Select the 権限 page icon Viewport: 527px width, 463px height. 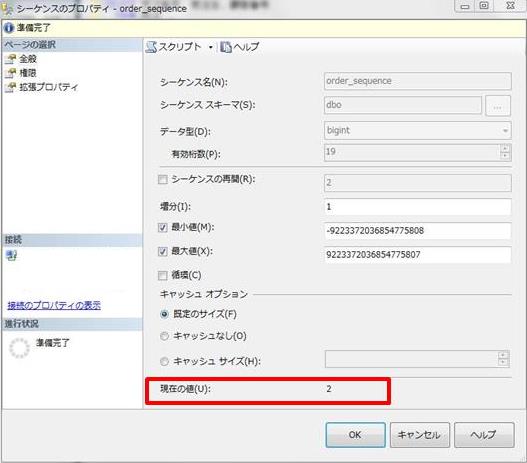tap(10, 73)
